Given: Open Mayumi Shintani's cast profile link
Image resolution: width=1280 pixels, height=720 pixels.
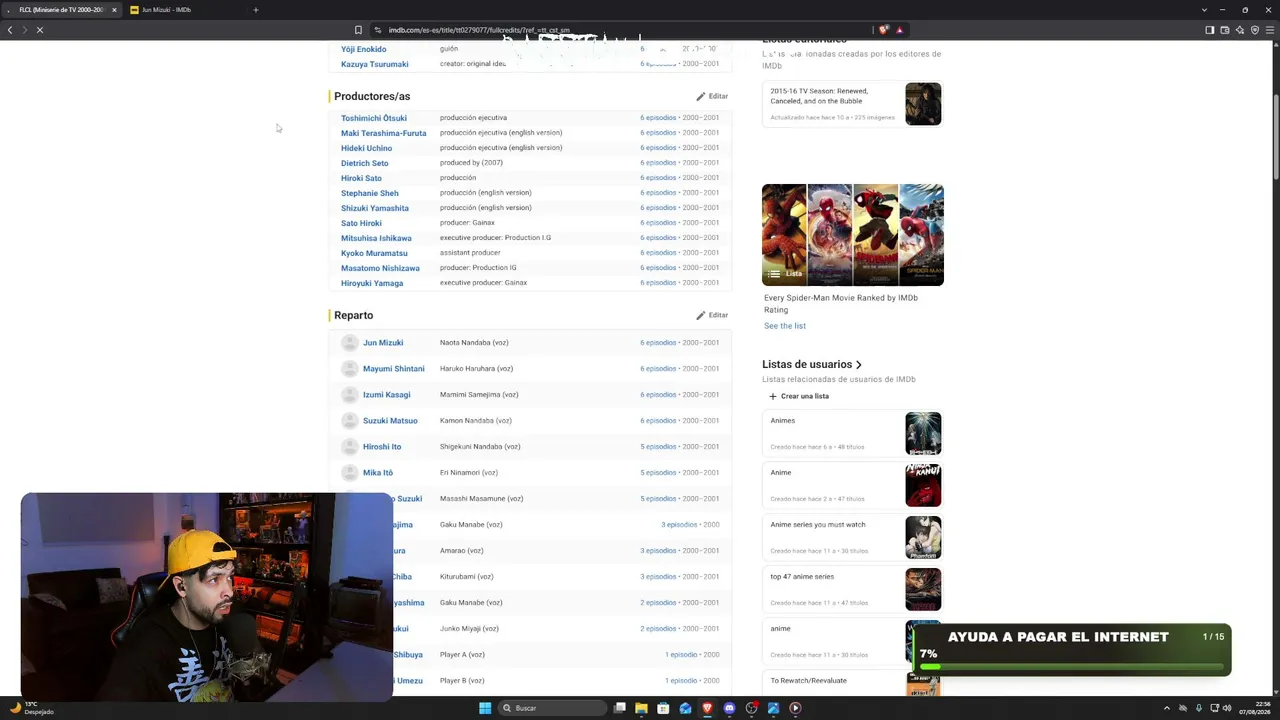Looking at the screenshot, I should [393, 369].
